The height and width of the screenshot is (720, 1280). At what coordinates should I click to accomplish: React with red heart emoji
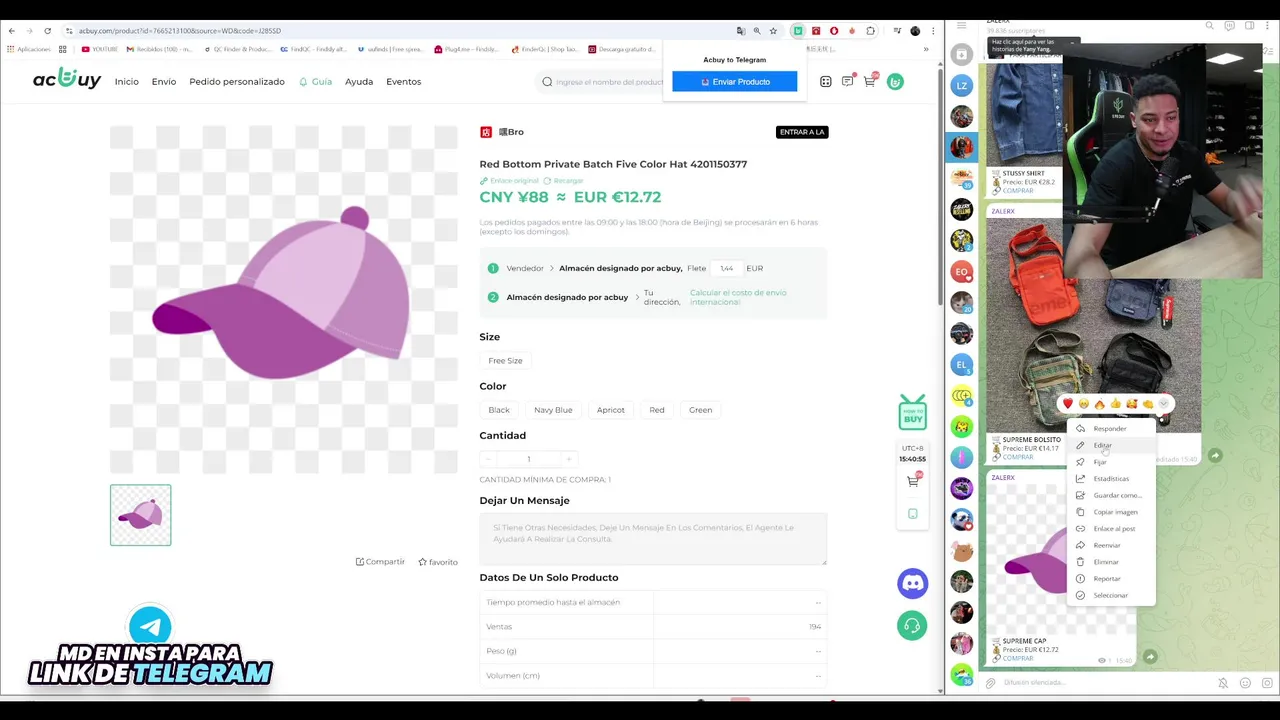pos(1068,404)
